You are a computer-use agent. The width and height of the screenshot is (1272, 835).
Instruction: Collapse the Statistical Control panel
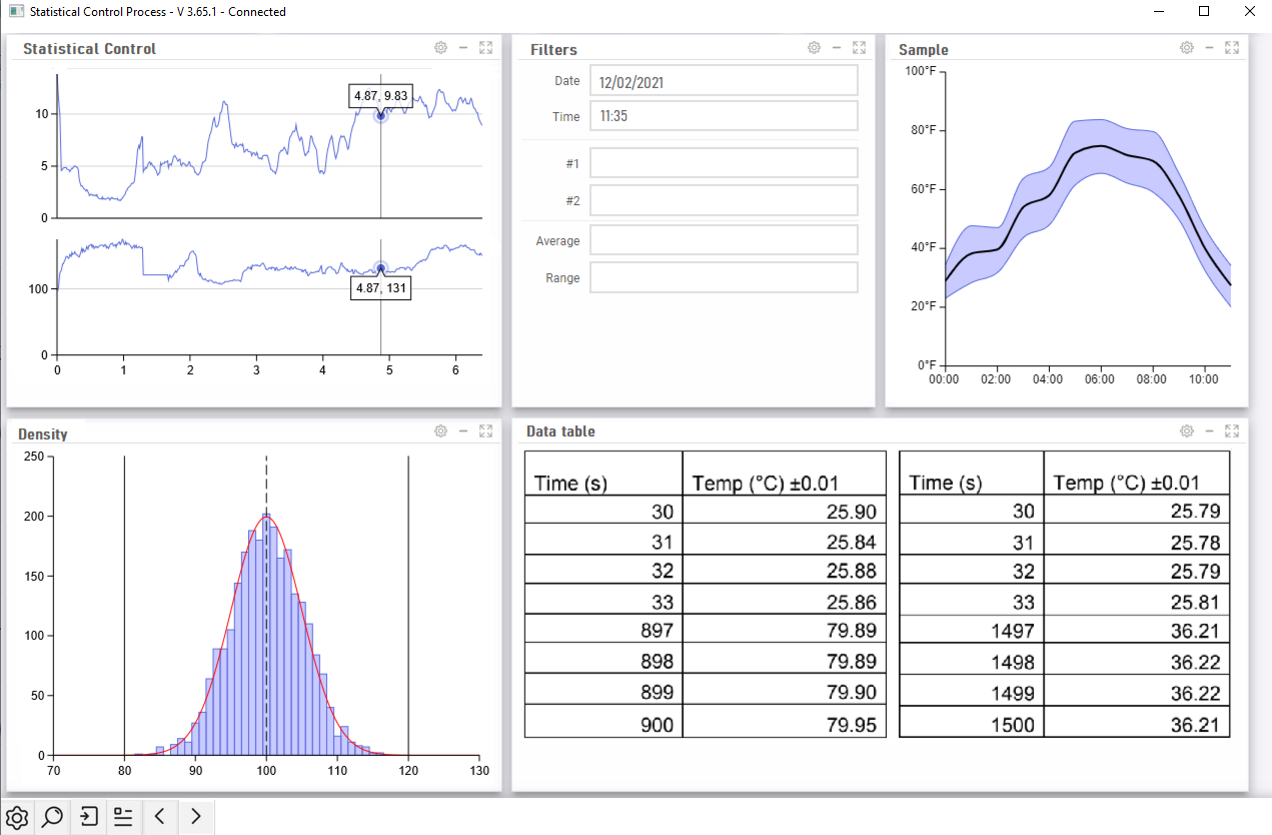point(463,47)
